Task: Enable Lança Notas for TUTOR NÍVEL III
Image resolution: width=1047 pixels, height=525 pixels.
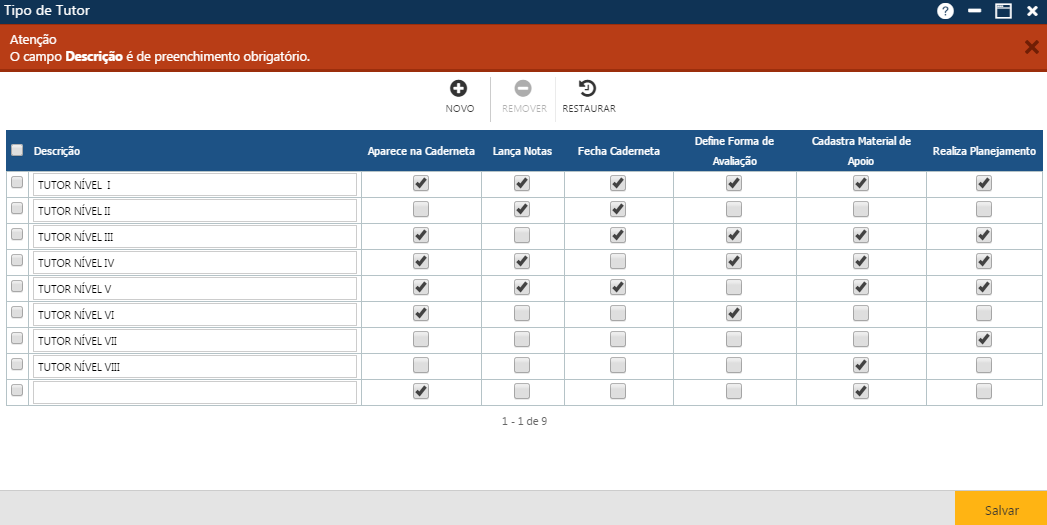Action: click(x=522, y=235)
